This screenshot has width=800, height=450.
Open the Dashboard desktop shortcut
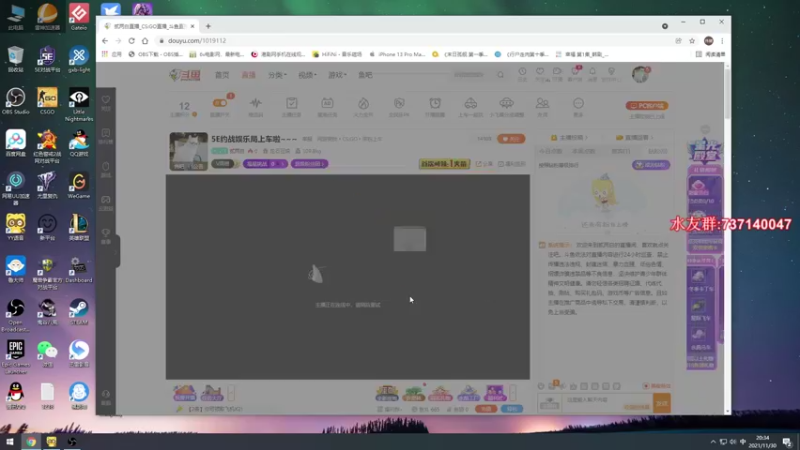coord(79,269)
